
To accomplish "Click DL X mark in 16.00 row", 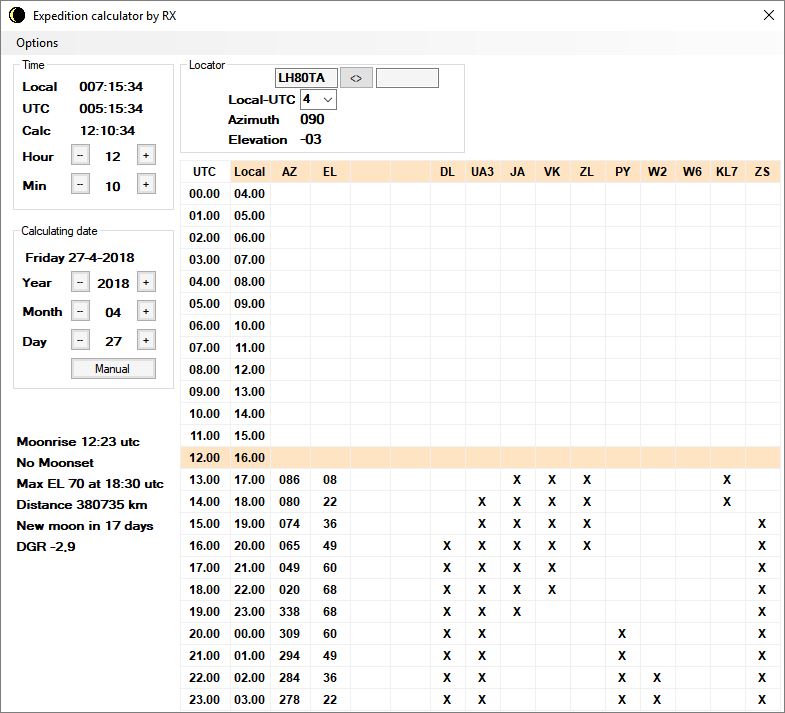I will pos(447,546).
